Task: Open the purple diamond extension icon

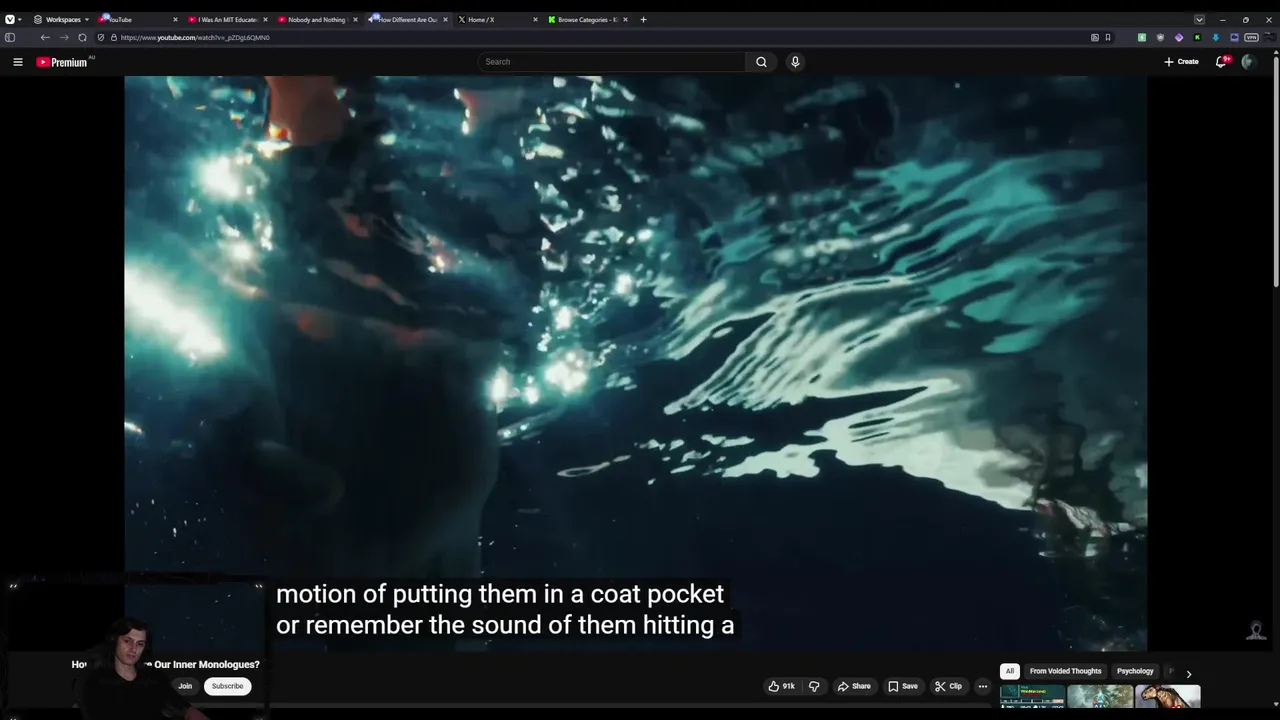Action: [x=1179, y=37]
